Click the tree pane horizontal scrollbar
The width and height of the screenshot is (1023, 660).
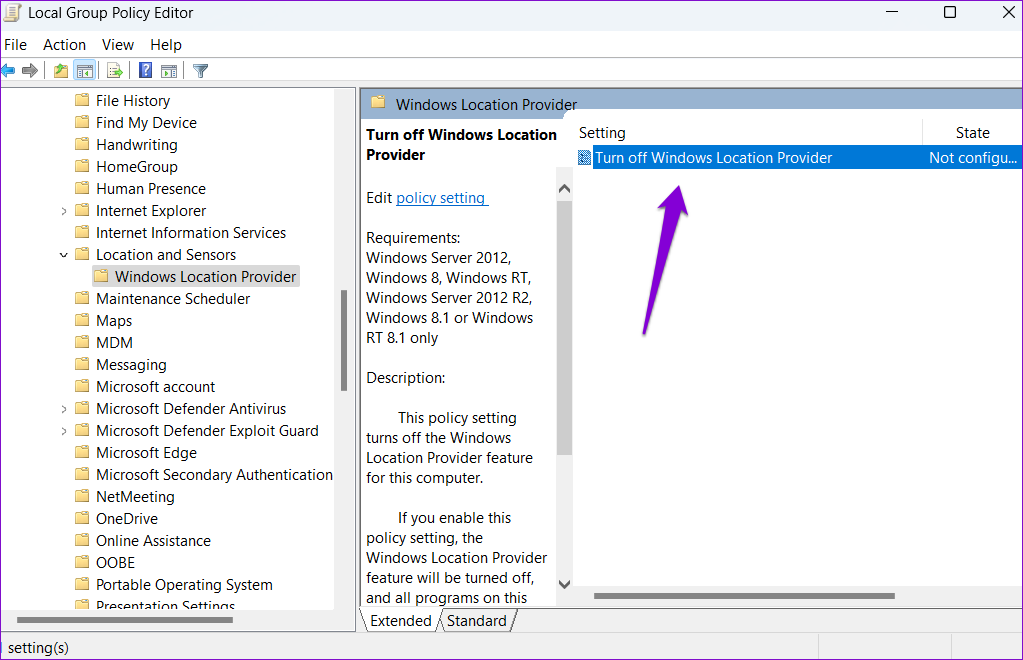125,620
